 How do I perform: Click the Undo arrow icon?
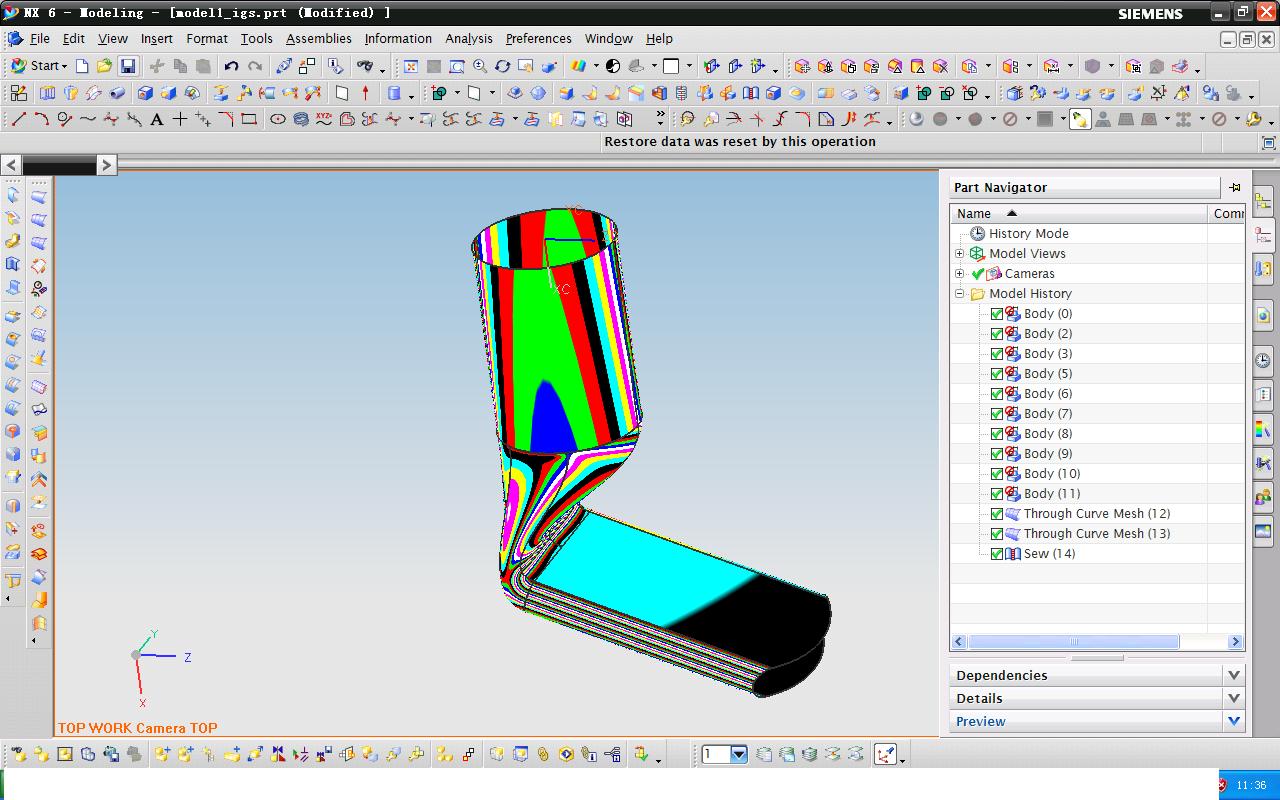[x=232, y=66]
